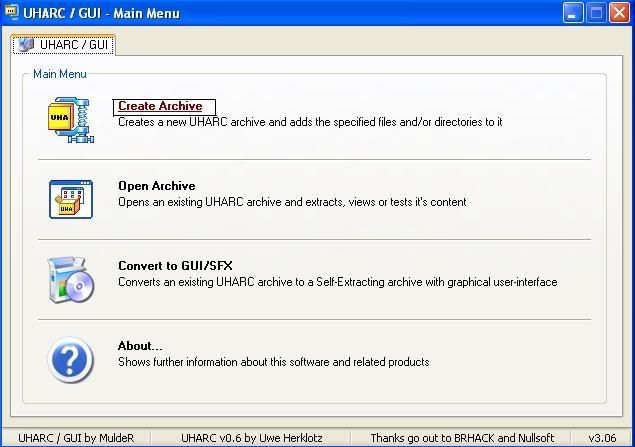Click the v3.06 version status entry
Image resolution: width=635 pixels, height=447 pixels.
[603, 438]
